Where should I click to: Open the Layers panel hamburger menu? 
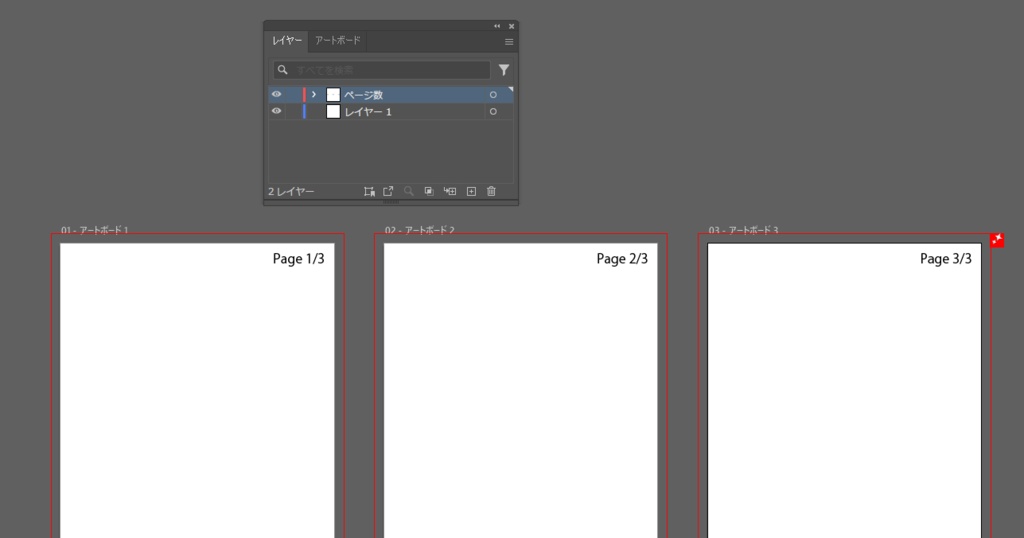pos(509,42)
